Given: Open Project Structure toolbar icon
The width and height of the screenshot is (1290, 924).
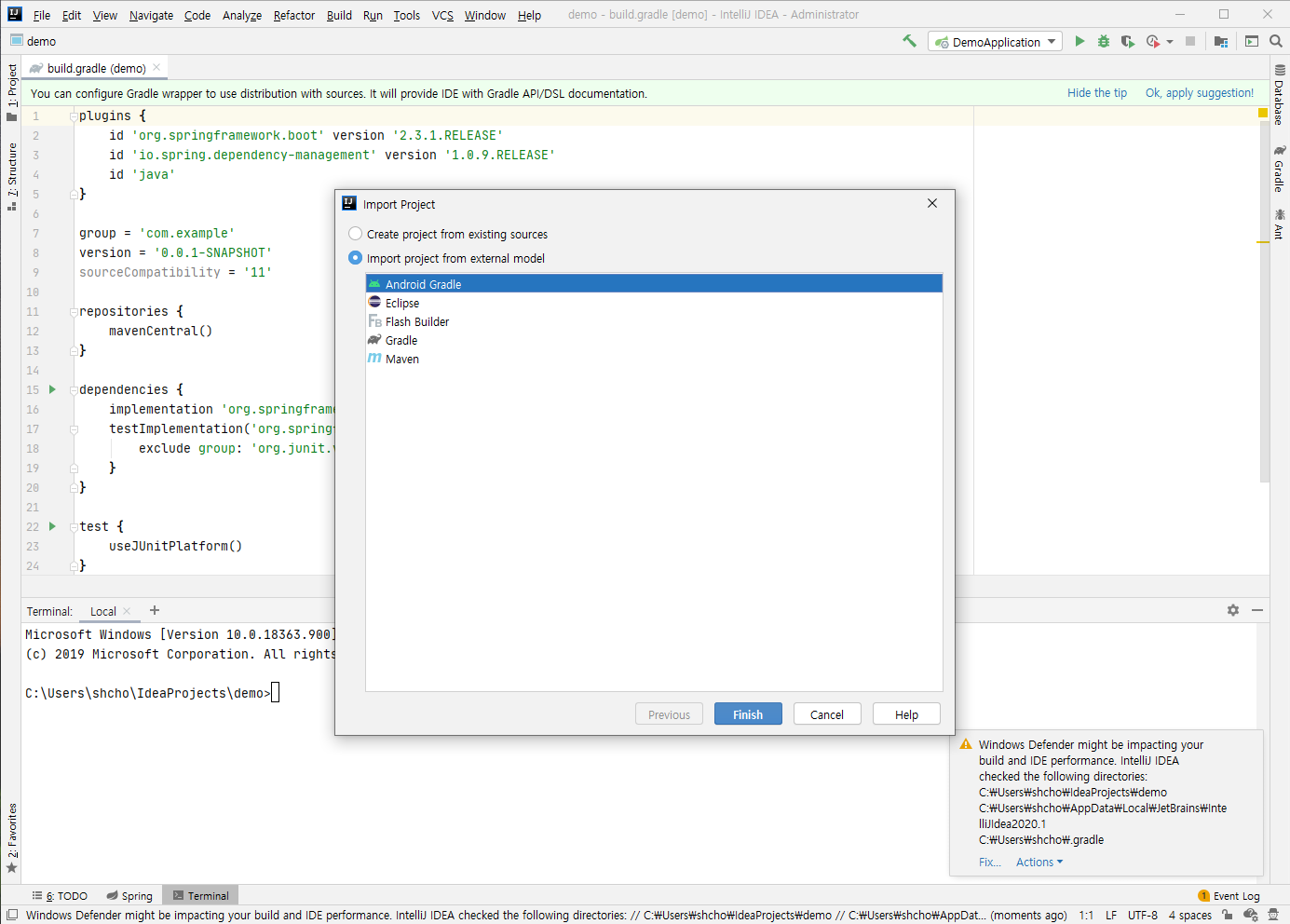Looking at the screenshot, I should pos(1221,41).
